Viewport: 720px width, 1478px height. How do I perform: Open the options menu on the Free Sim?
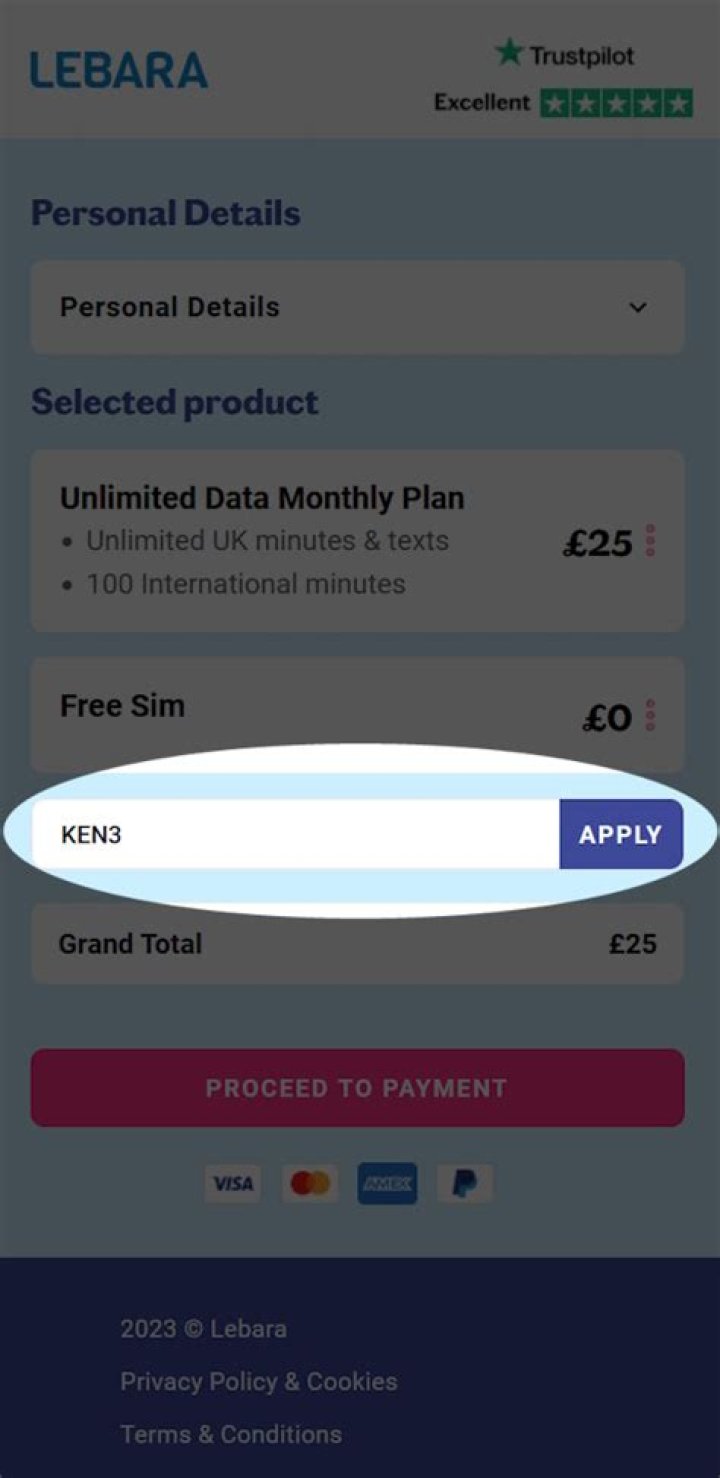[651, 714]
